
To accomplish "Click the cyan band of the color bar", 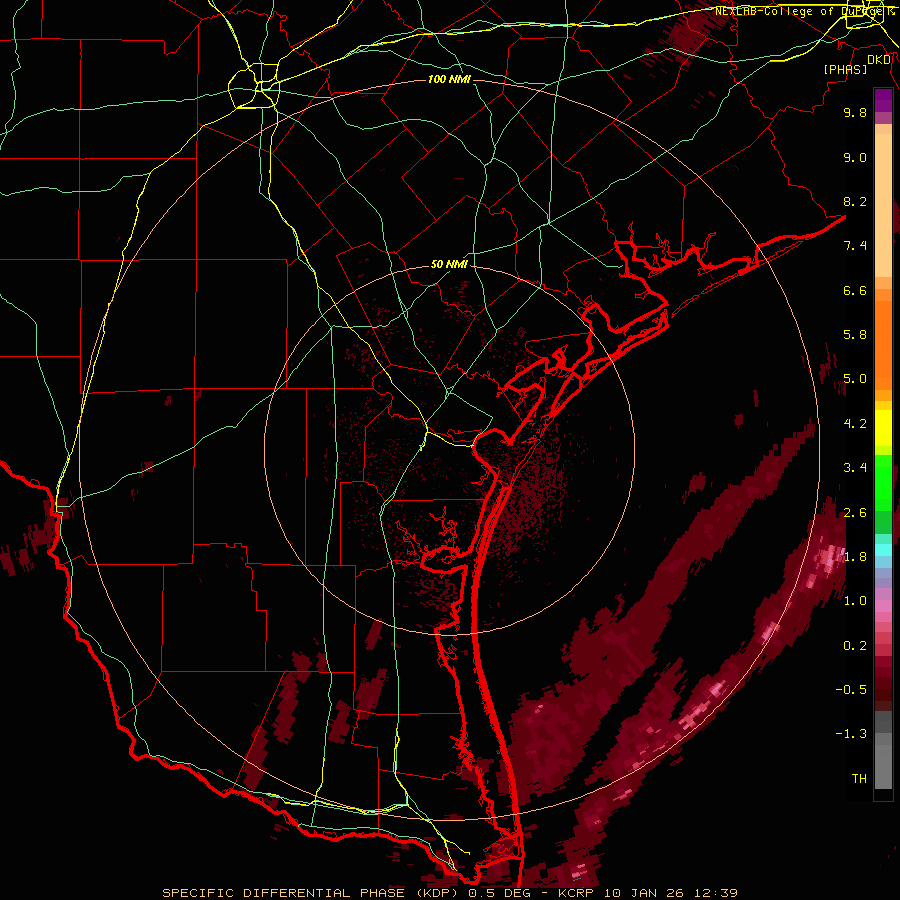I will [883, 550].
